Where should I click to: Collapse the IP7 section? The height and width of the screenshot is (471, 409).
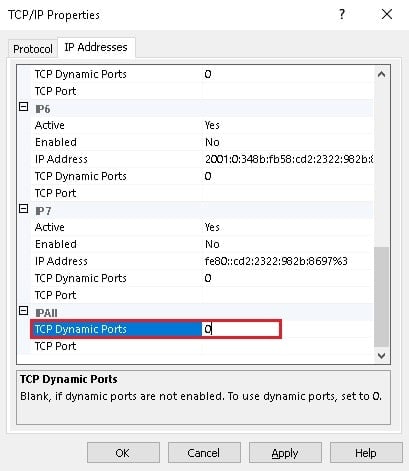point(23,209)
